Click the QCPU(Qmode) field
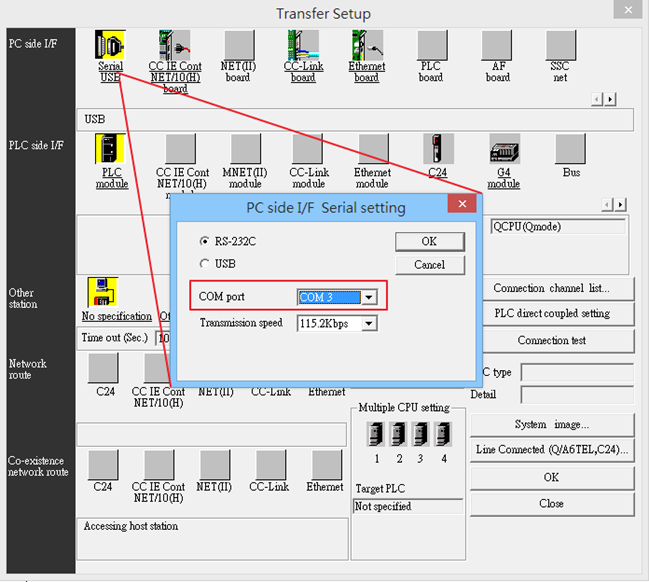The height and width of the screenshot is (582, 649). click(558, 227)
